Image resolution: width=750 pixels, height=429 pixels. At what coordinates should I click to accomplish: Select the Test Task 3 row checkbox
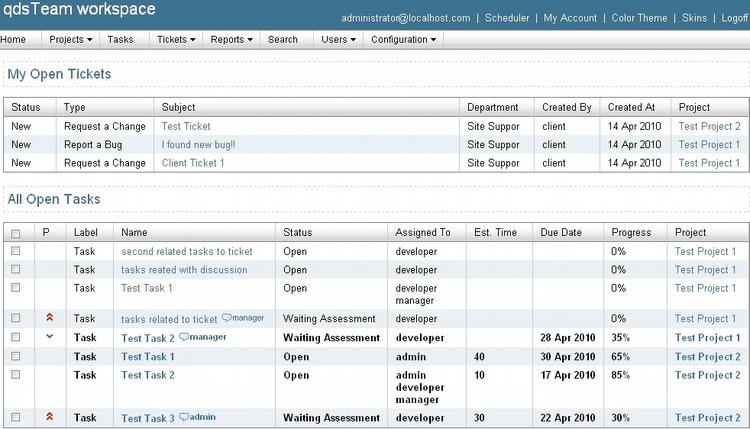coord(15,417)
